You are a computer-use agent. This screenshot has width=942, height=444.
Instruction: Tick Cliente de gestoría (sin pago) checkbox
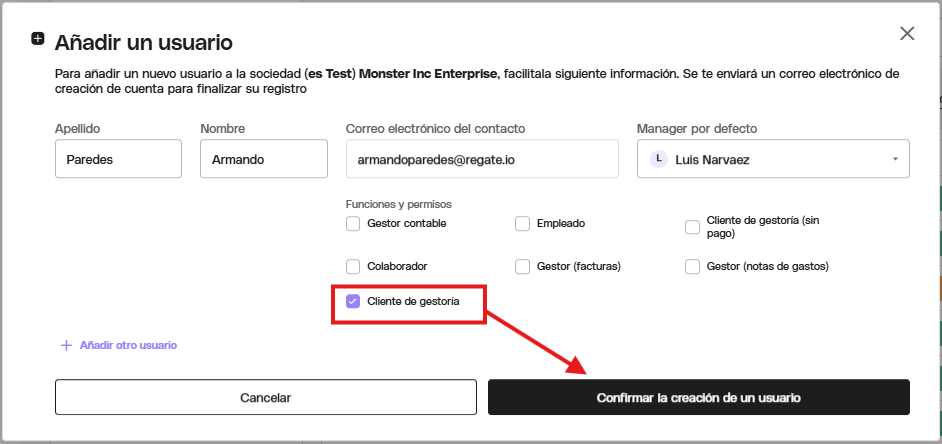(693, 227)
